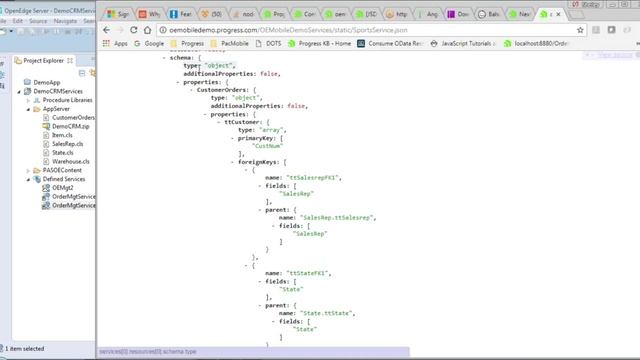Collapse the primaryKey array
The height and width of the screenshot is (360, 640).
pos(233,138)
